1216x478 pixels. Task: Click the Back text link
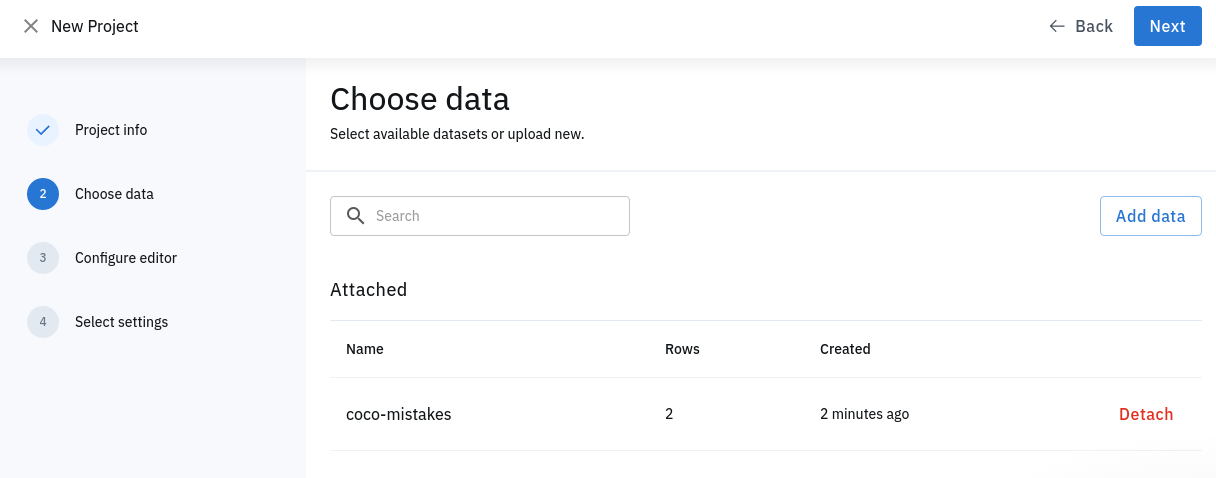(1094, 26)
